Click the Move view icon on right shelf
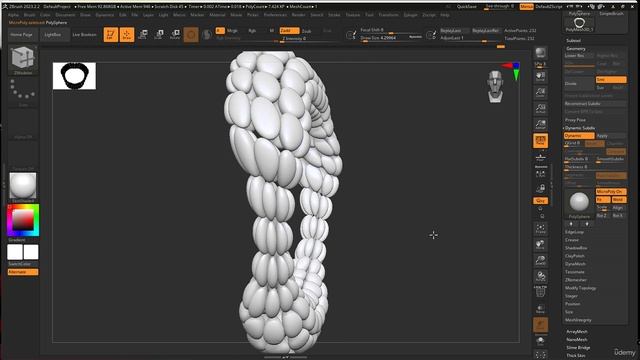The height and width of the screenshot is (360, 640). [x=540, y=244]
